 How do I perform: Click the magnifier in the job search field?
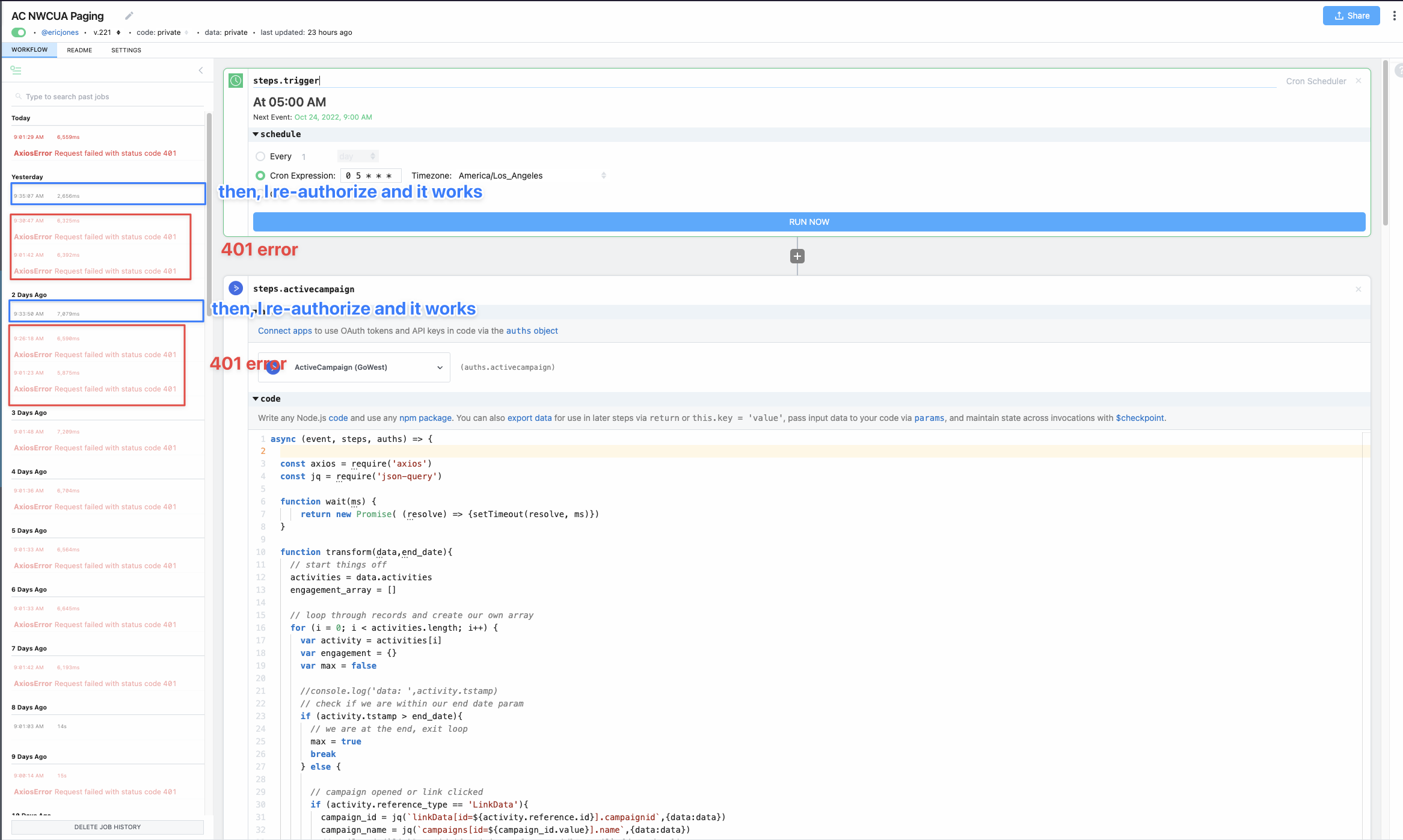(19, 96)
